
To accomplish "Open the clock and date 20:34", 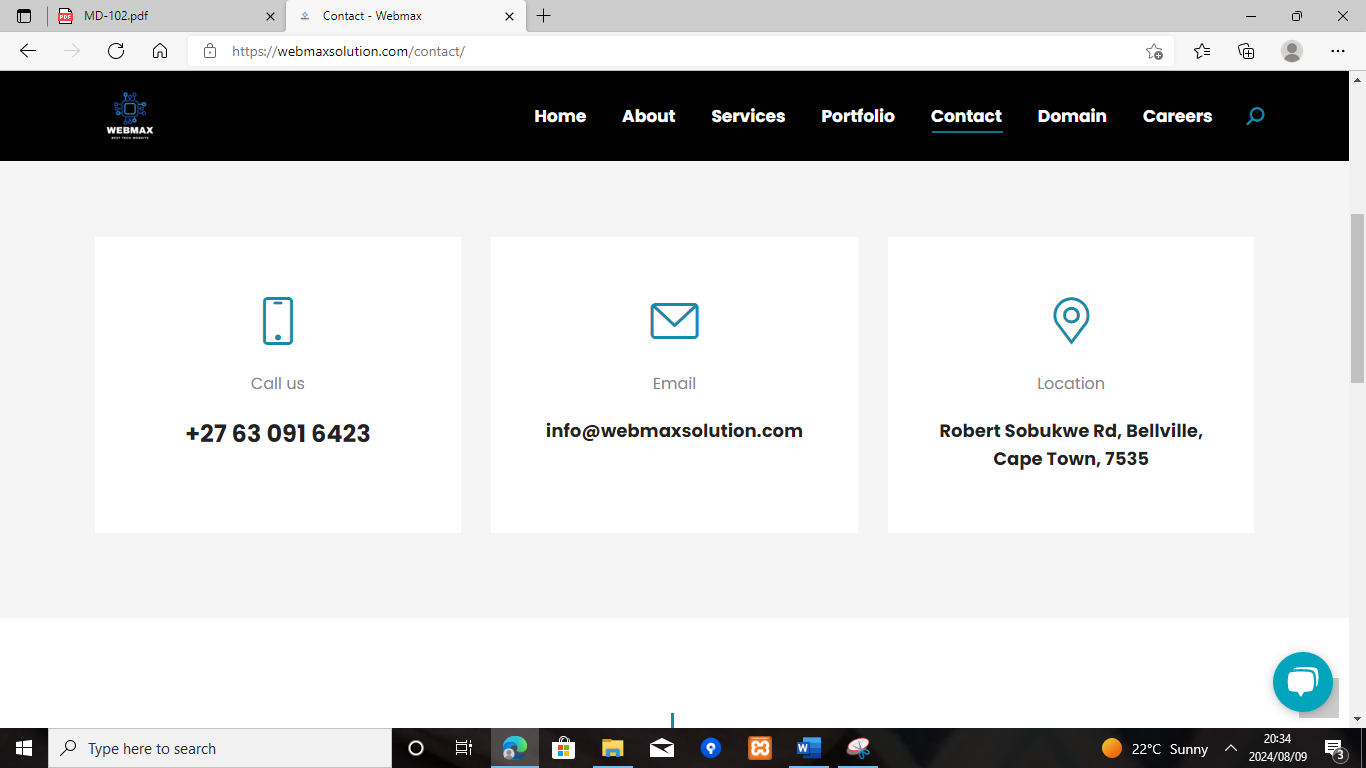I will click(1277, 748).
